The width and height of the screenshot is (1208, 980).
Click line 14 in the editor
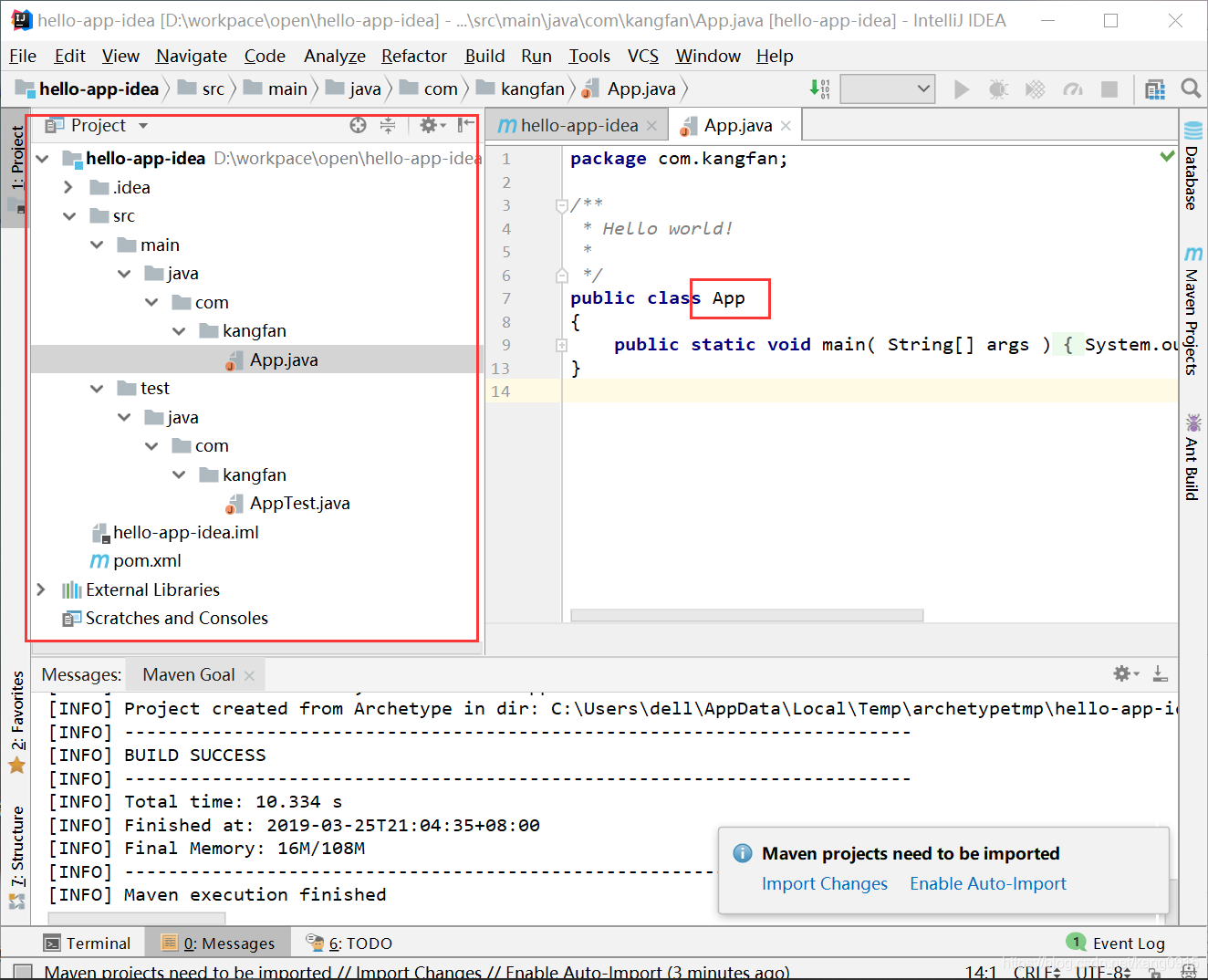point(869,391)
